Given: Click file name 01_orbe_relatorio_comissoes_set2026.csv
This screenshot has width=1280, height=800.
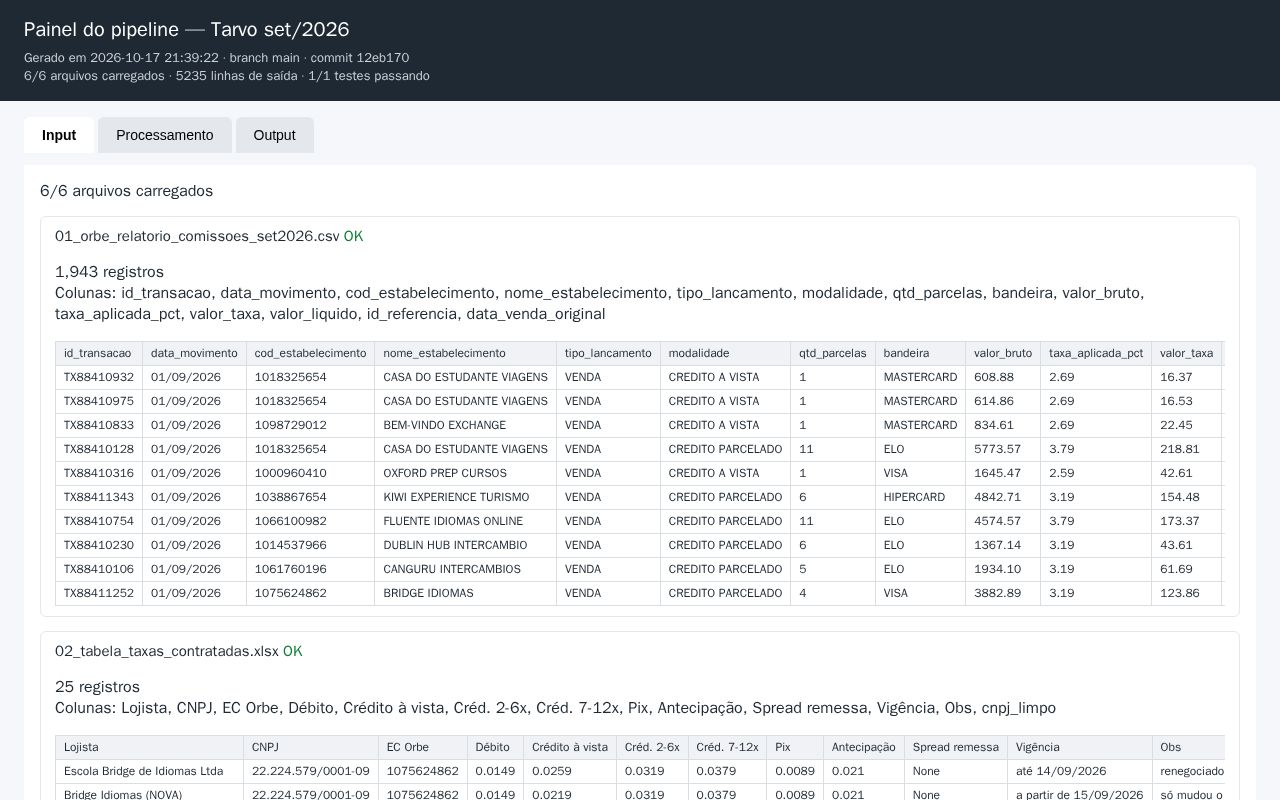Looking at the screenshot, I should coord(197,237).
